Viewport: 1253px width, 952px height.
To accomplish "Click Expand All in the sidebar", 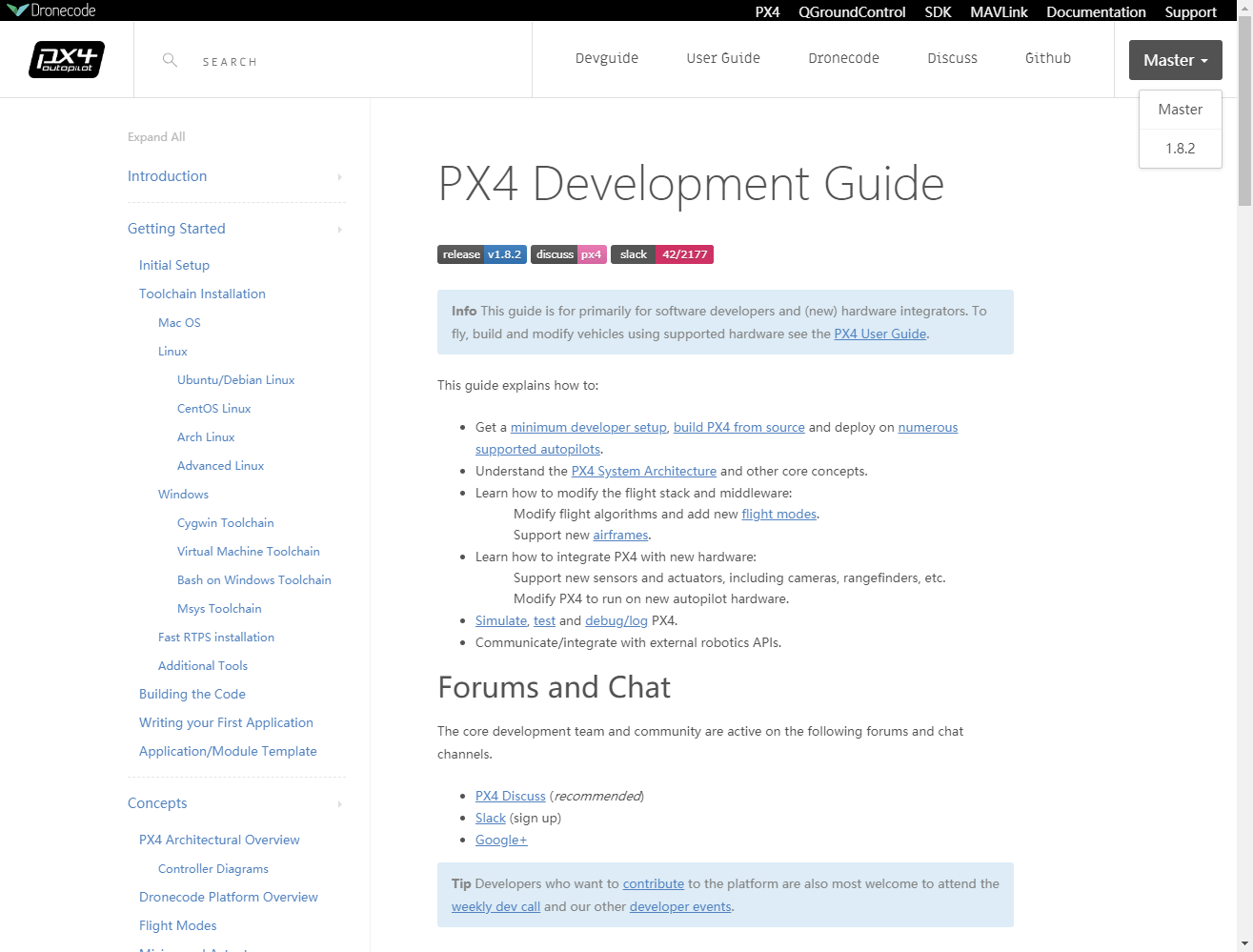I will (x=155, y=136).
